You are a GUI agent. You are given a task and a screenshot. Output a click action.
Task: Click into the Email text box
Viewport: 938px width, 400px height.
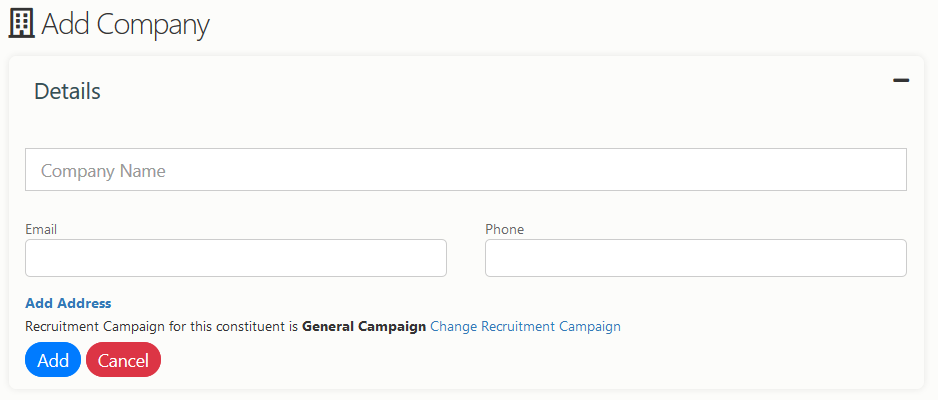[x=236, y=258]
